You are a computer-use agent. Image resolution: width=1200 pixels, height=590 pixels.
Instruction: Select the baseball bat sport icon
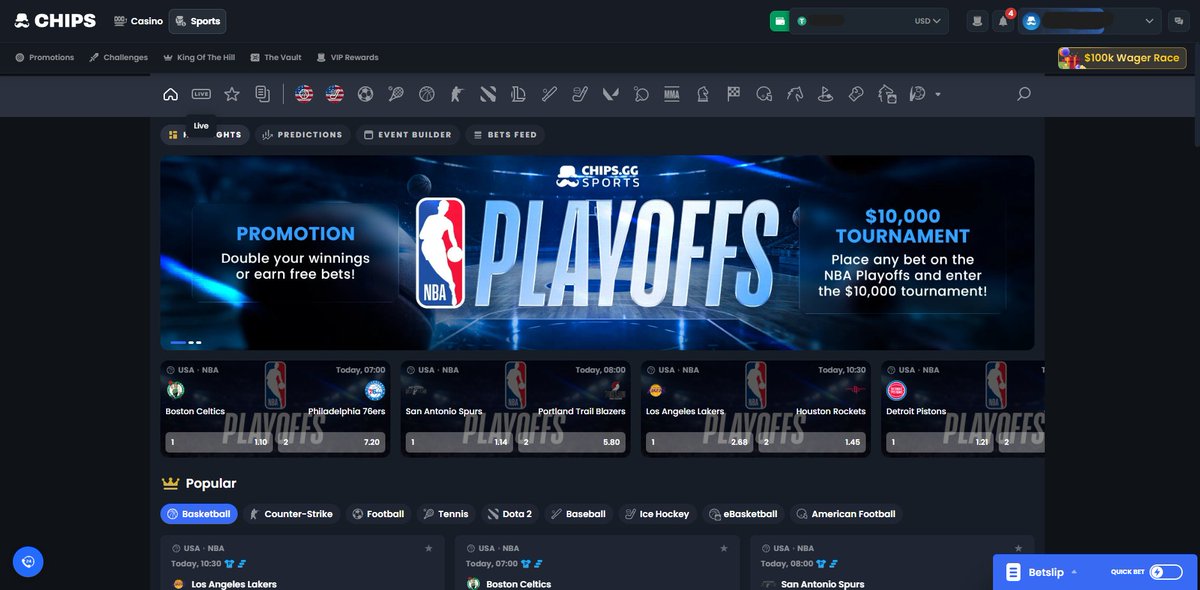[x=549, y=94]
